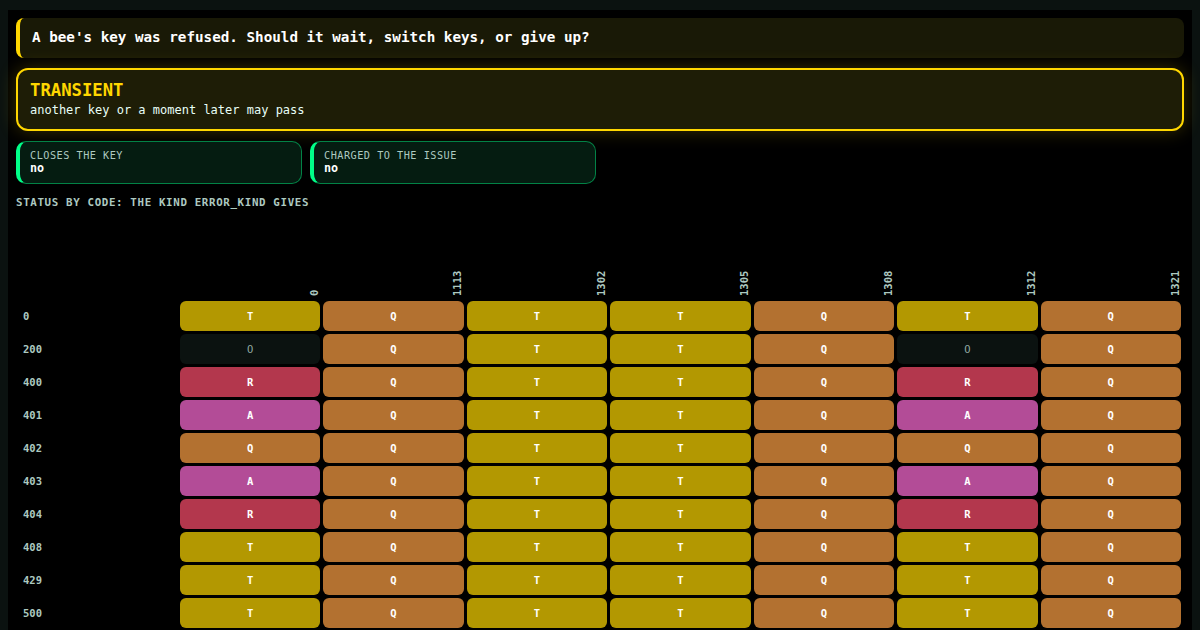Screen dimensions: 1200x630
Task: Select T cell at row 403, column 1302
Action: [x=537, y=481]
